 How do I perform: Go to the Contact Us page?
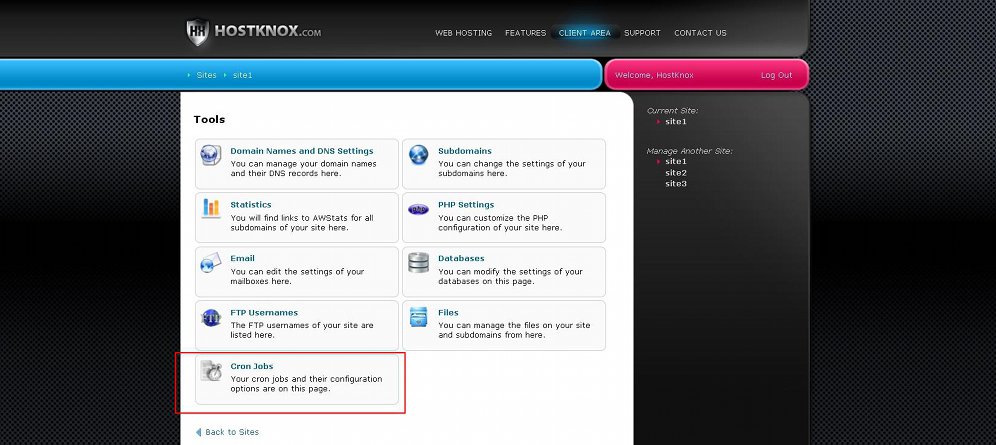(x=700, y=33)
